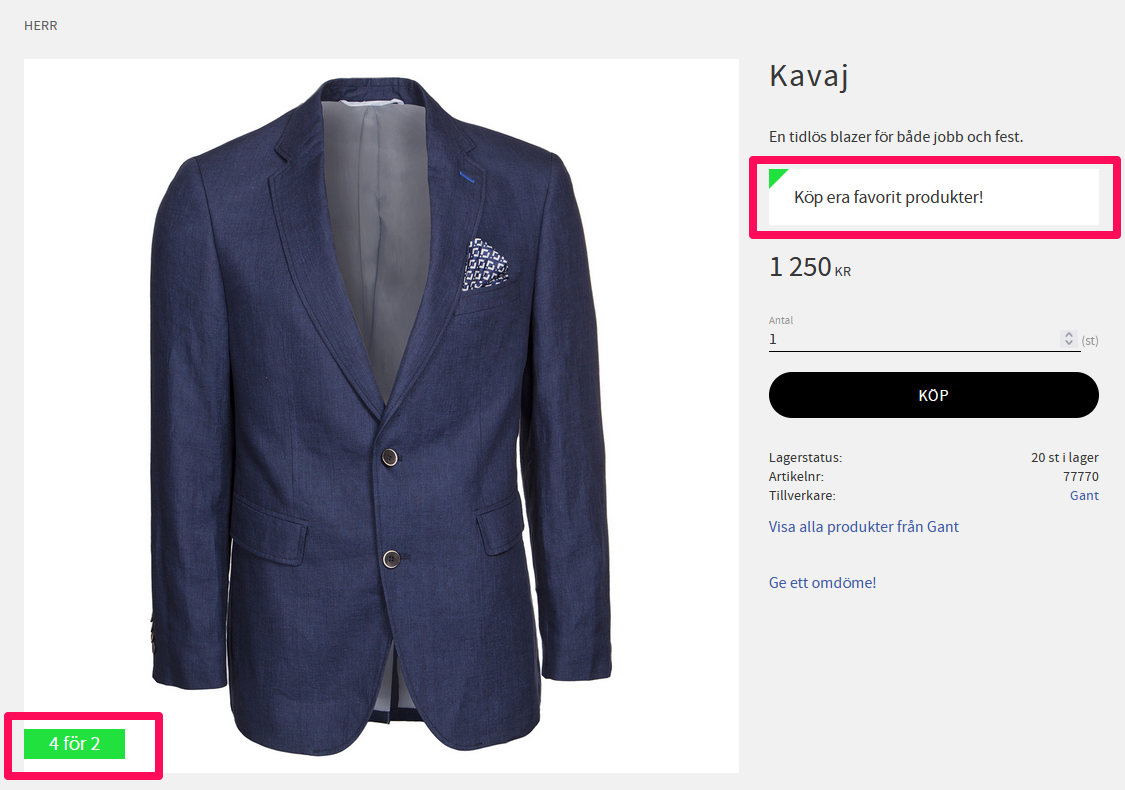Click the green "4 för 2" badge
The image size is (1125, 790).
(75, 744)
